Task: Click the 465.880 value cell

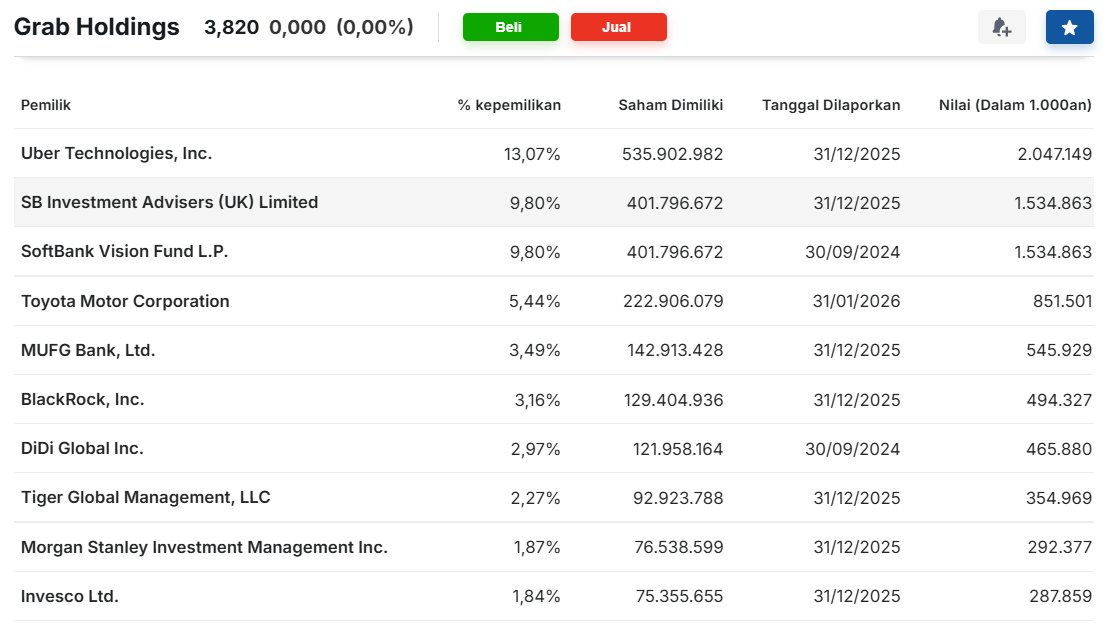Action: tap(1059, 449)
